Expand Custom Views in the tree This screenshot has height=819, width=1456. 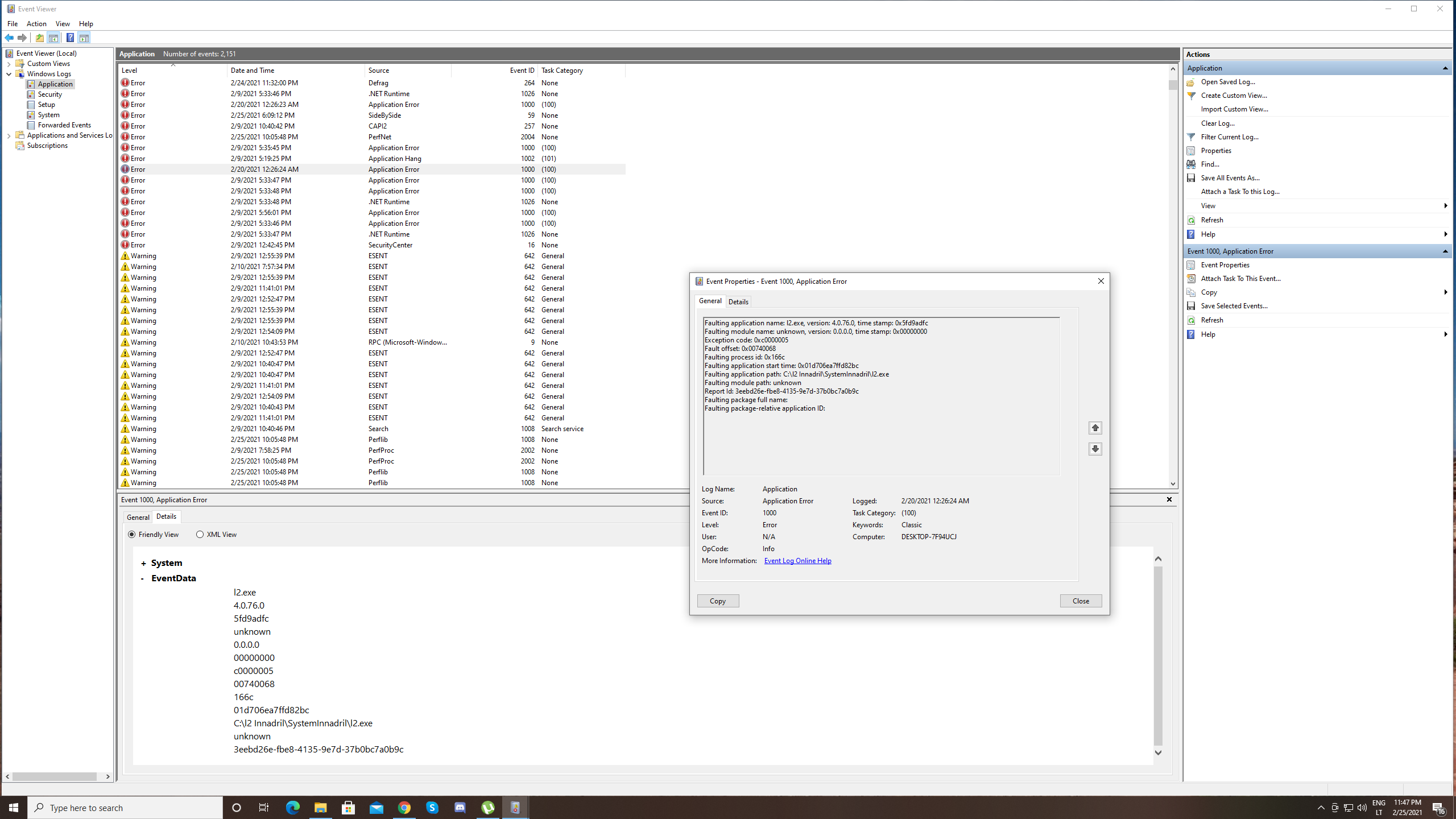pos(9,64)
